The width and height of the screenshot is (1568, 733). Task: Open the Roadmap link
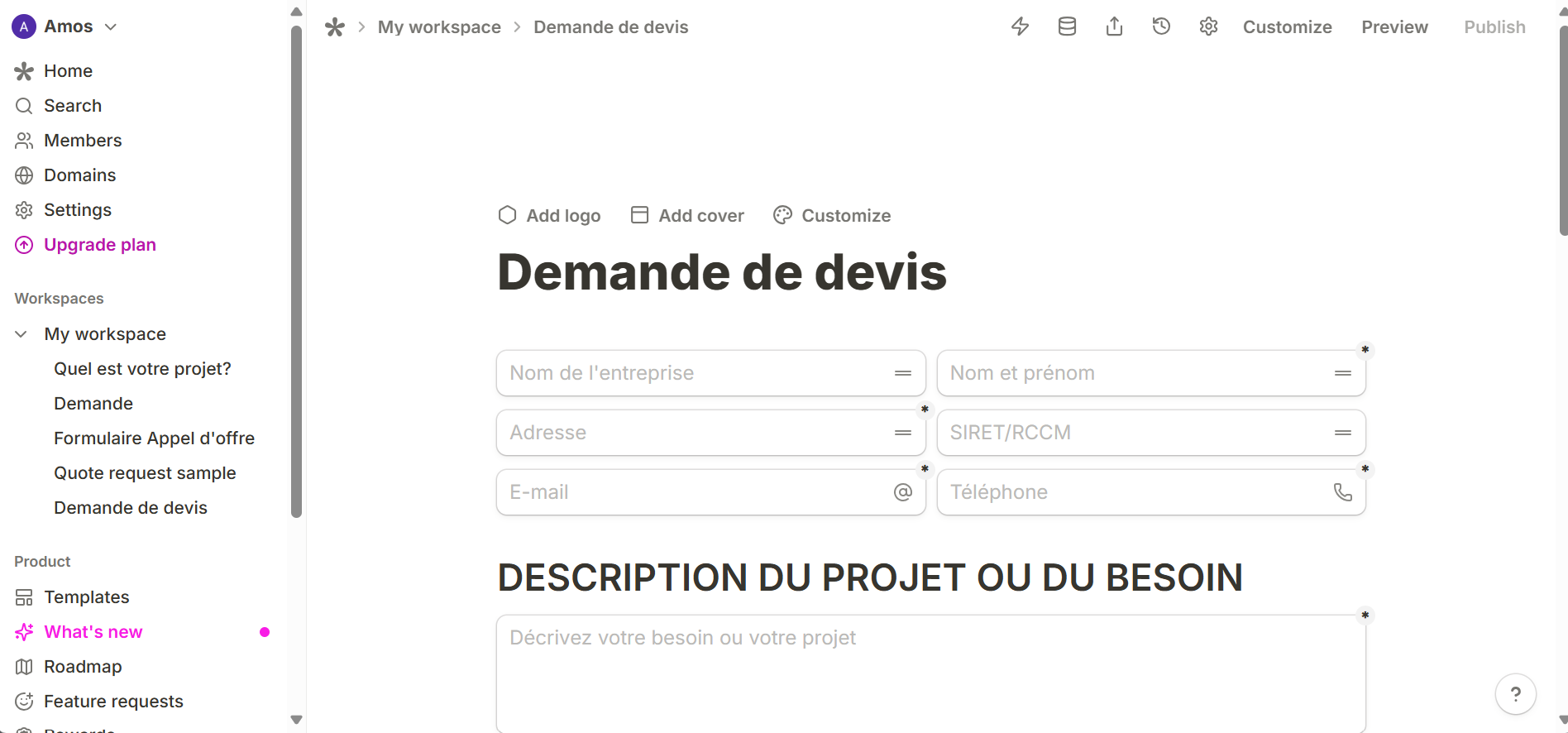click(x=83, y=667)
